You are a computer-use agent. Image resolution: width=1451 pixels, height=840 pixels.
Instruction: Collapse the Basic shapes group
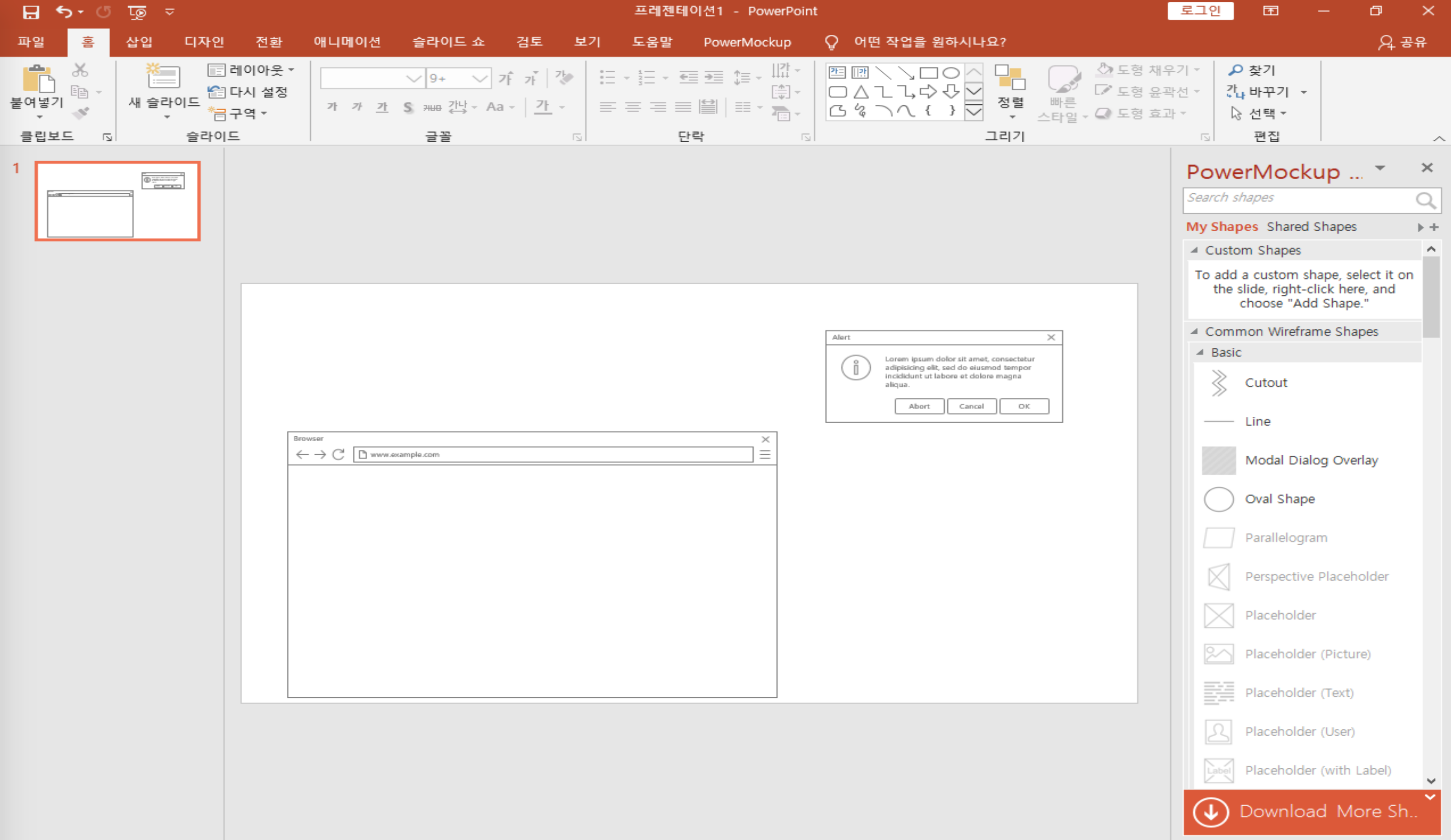[1201, 352]
